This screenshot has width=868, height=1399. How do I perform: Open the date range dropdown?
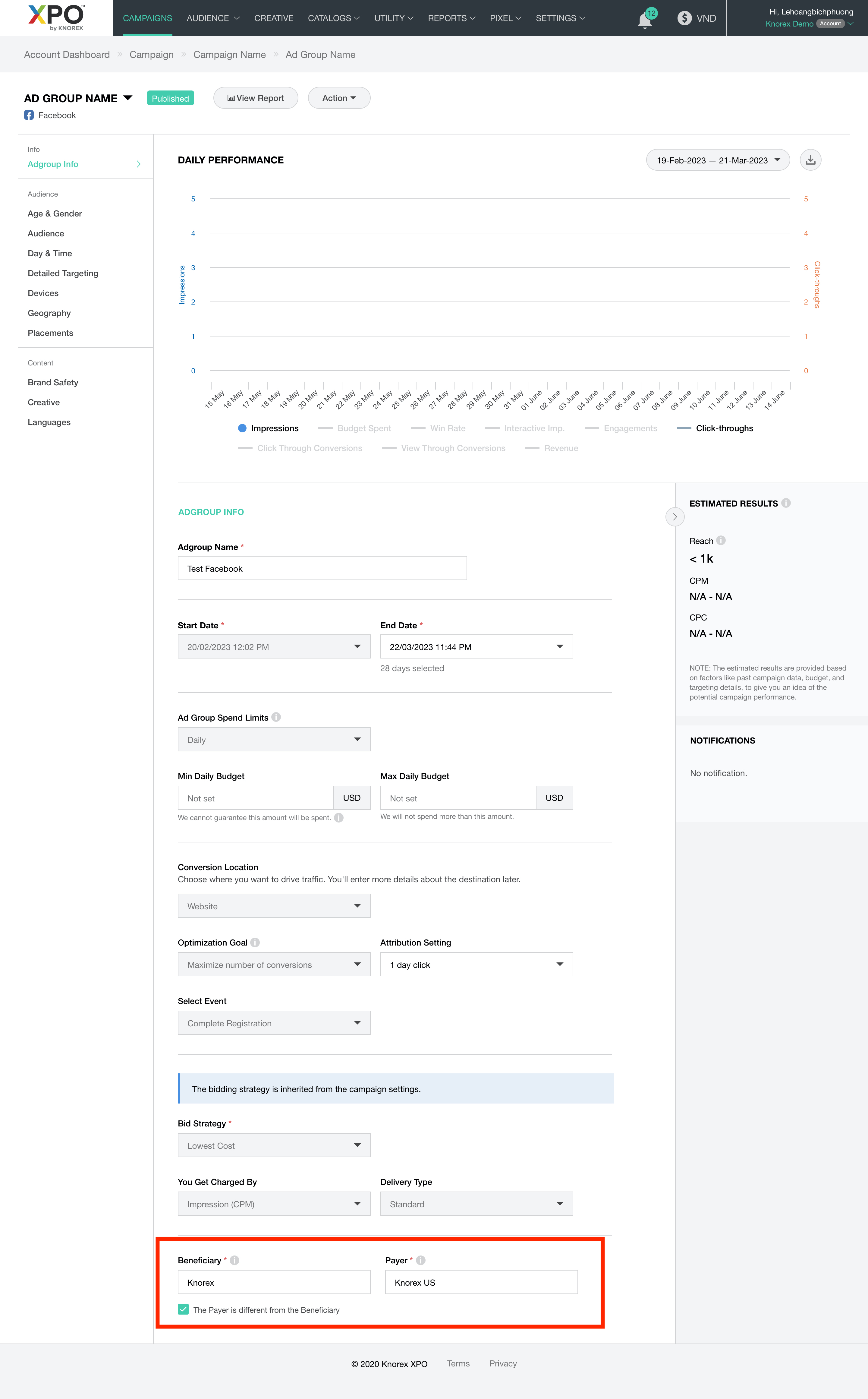718,160
